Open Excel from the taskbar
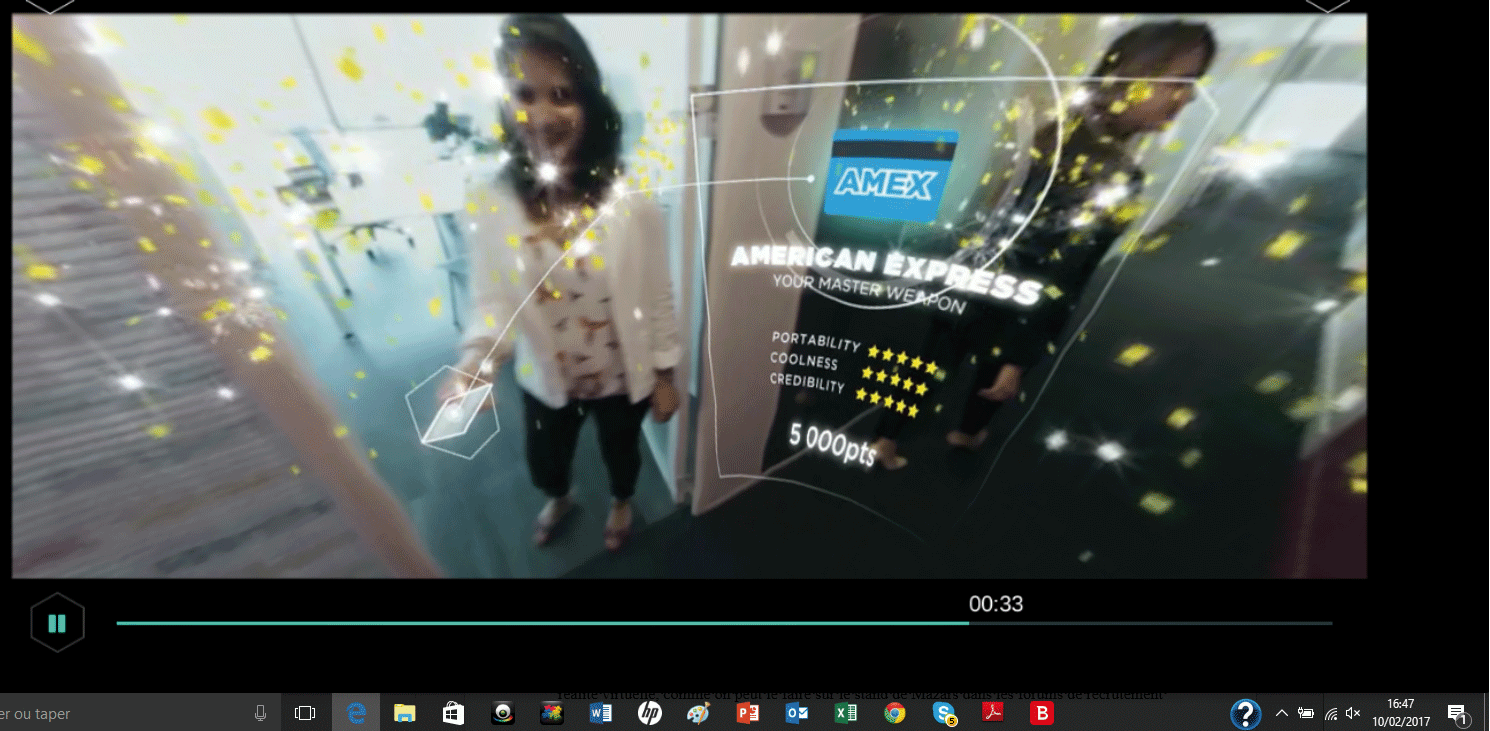 846,713
